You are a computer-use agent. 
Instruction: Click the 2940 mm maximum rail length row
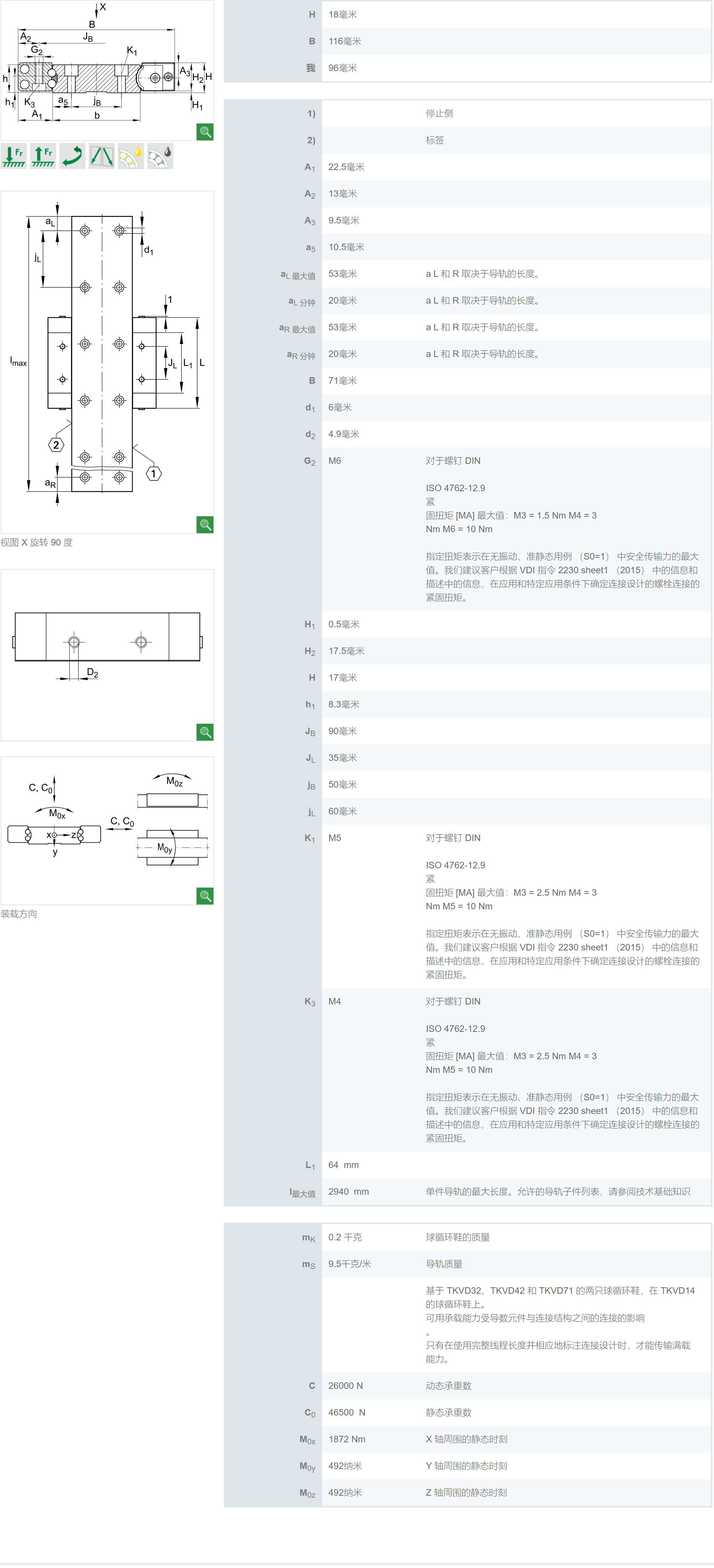pyautogui.click(x=348, y=1192)
